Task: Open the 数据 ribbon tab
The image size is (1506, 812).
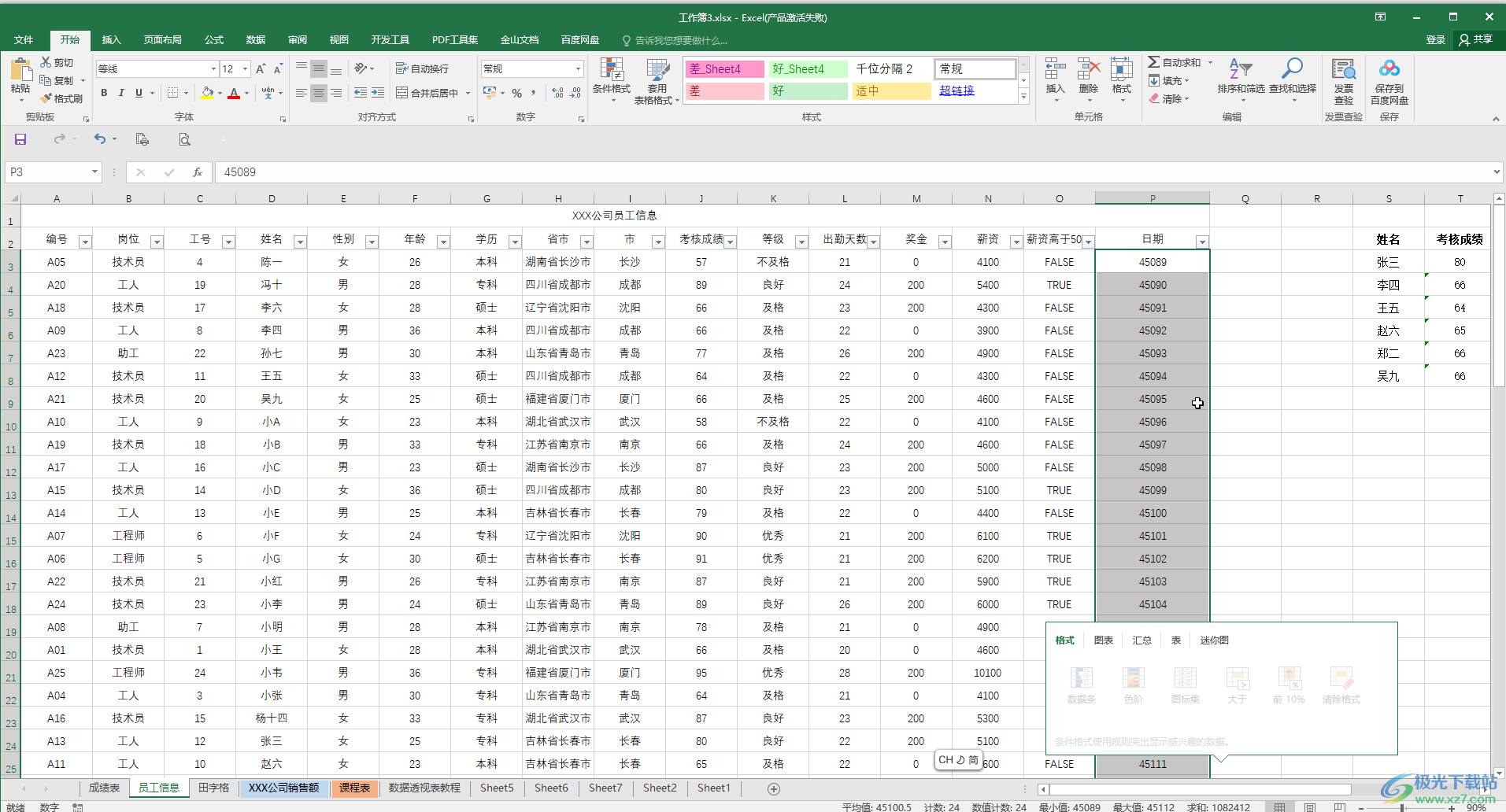Action: [256, 40]
